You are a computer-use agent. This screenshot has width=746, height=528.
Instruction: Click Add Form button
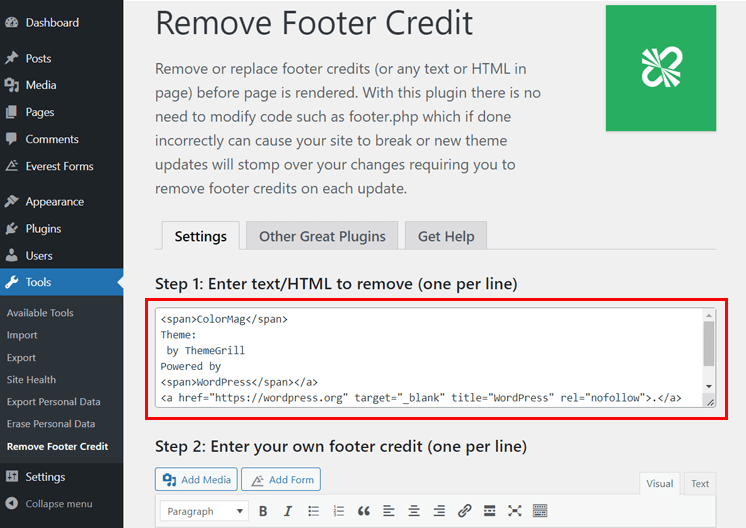(281, 479)
